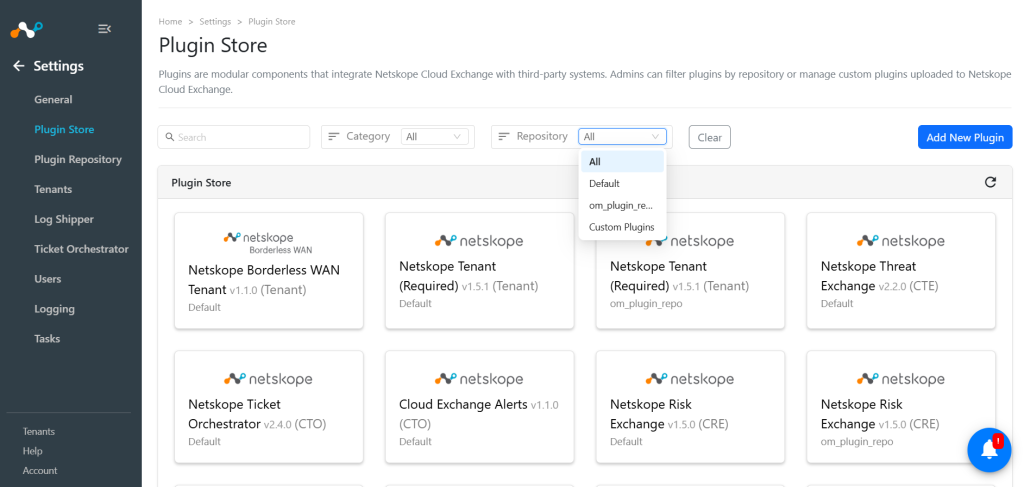Viewport: 1024px width, 487px height.
Task: Open Tasks settings
Action: pos(47,339)
